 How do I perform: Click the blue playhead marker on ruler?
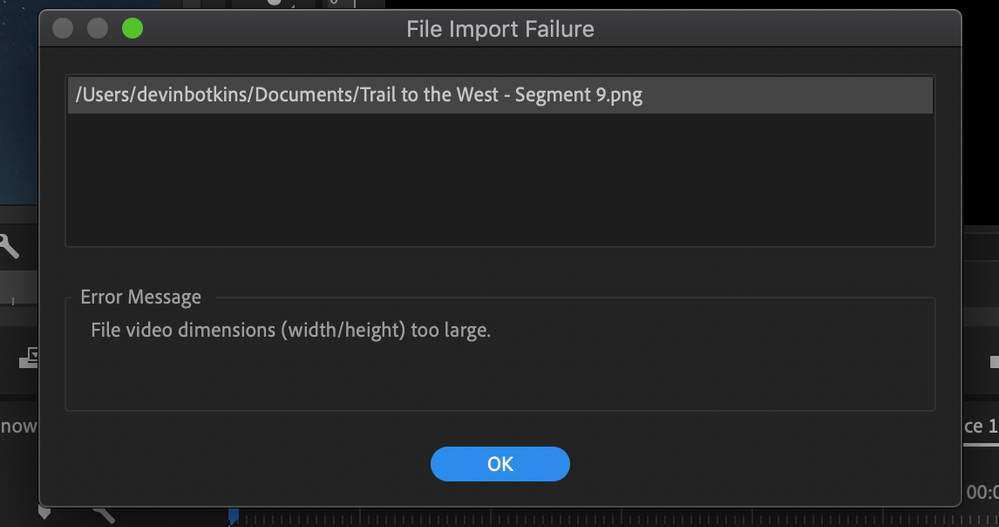tap(233, 516)
